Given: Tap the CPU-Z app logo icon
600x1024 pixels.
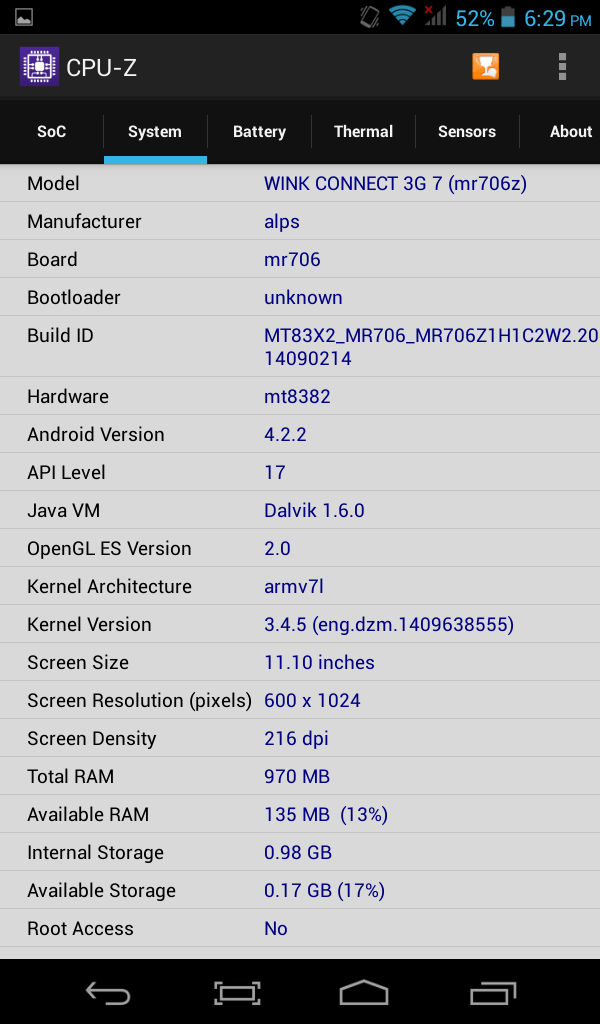Looking at the screenshot, I should [39, 67].
